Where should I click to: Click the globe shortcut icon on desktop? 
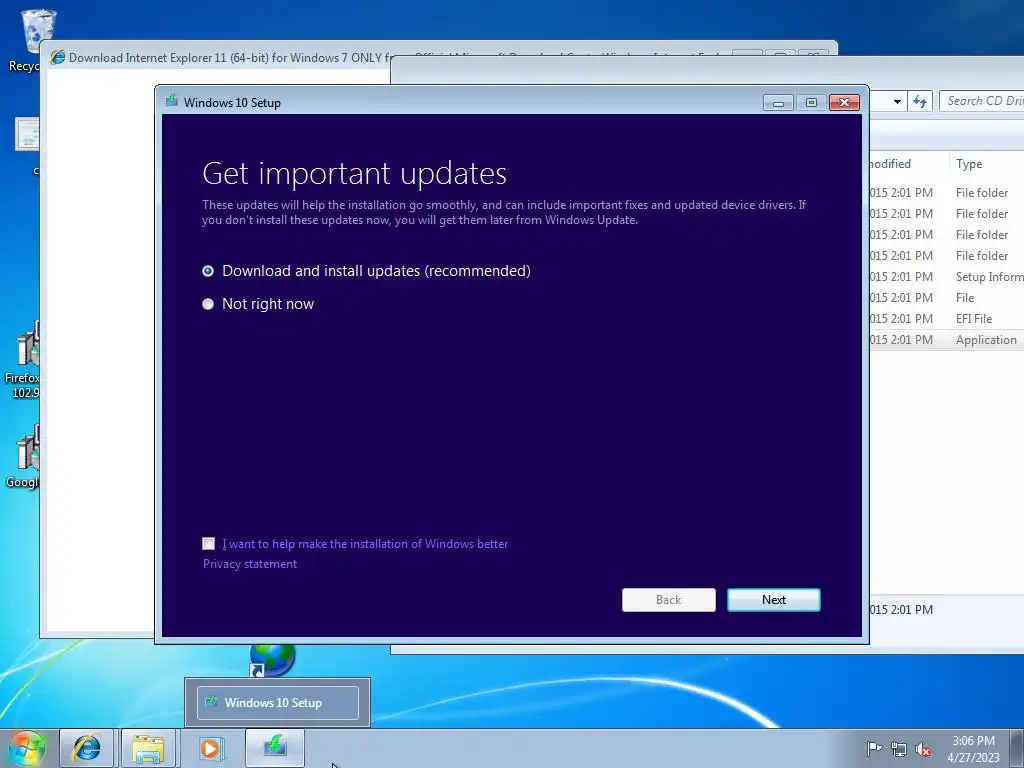point(272,660)
